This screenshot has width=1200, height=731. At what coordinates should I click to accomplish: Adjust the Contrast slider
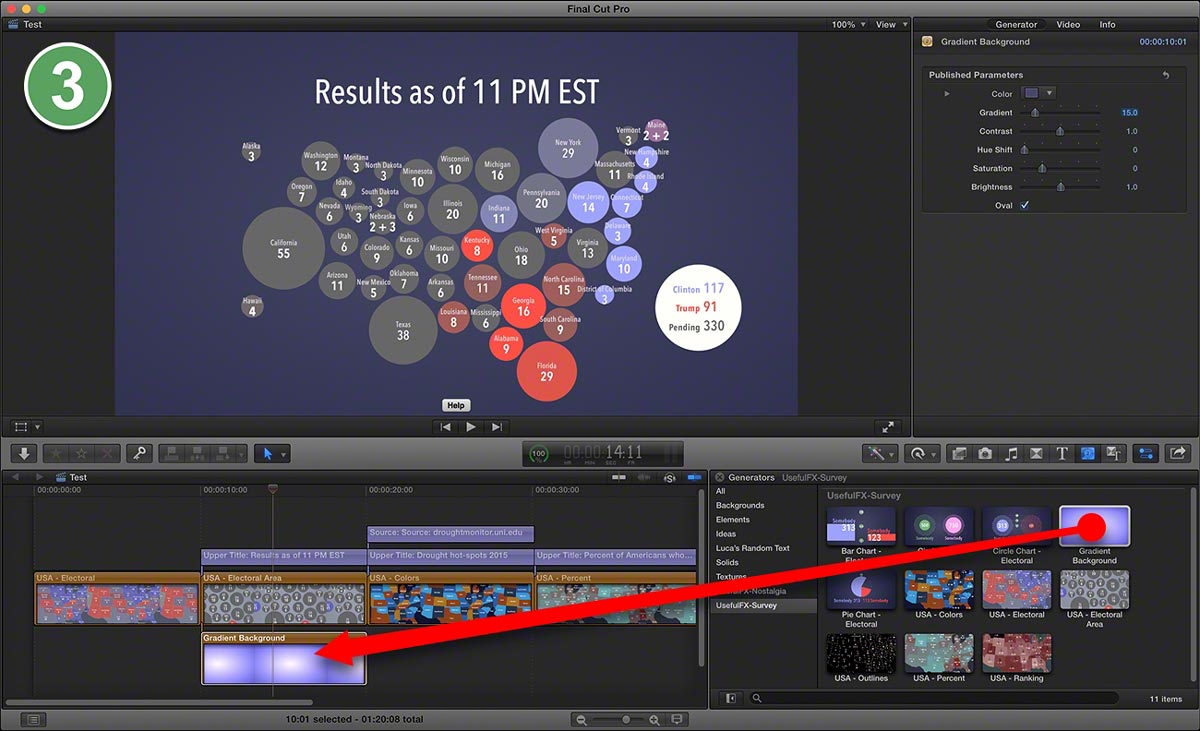click(1060, 131)
